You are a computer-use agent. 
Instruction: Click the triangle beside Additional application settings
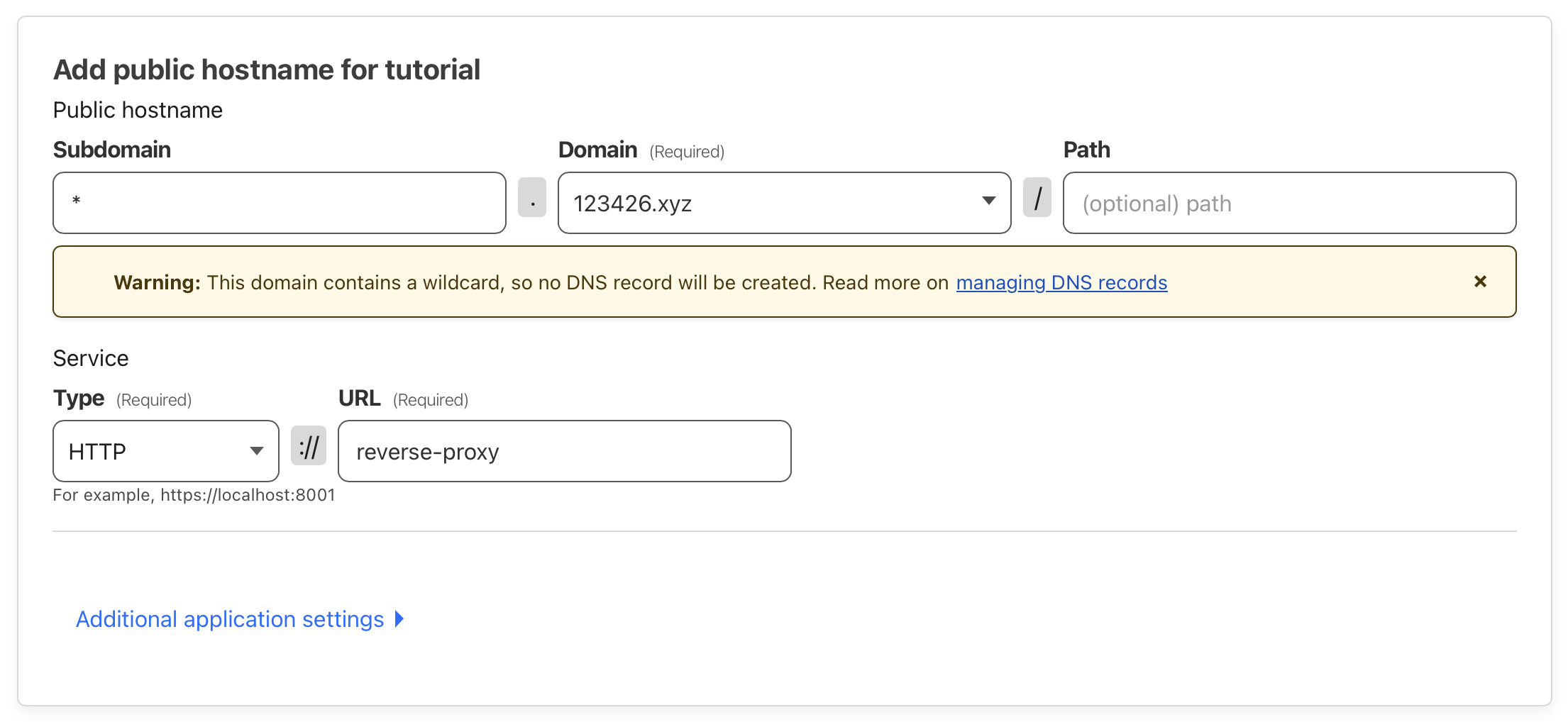click(x=399, y=619)
